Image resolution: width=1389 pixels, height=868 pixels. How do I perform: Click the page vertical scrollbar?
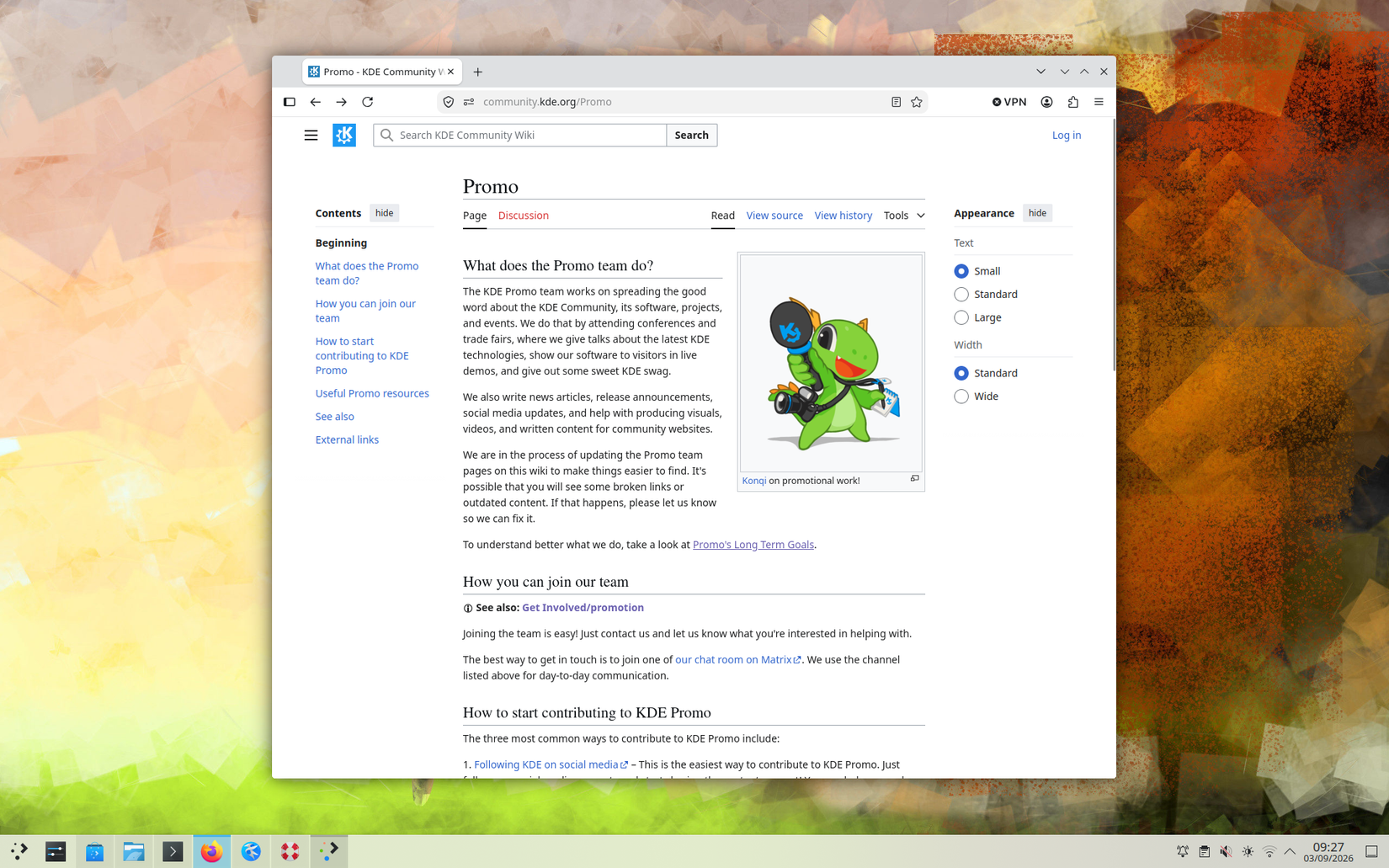1114,244
